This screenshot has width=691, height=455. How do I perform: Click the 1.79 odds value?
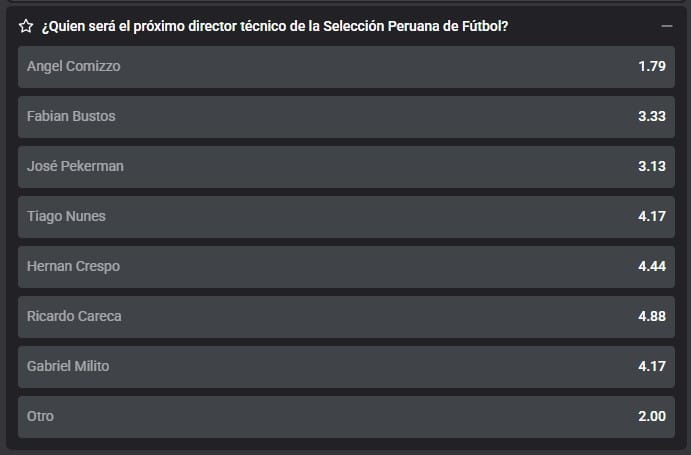[652, 66]
